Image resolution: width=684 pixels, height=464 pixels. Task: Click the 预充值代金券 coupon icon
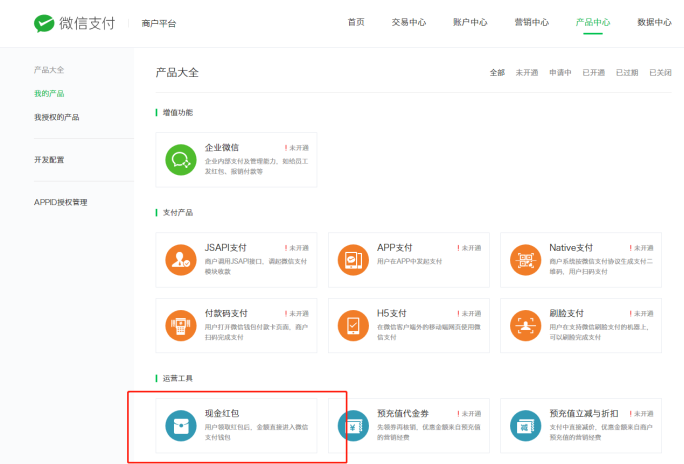353,426
